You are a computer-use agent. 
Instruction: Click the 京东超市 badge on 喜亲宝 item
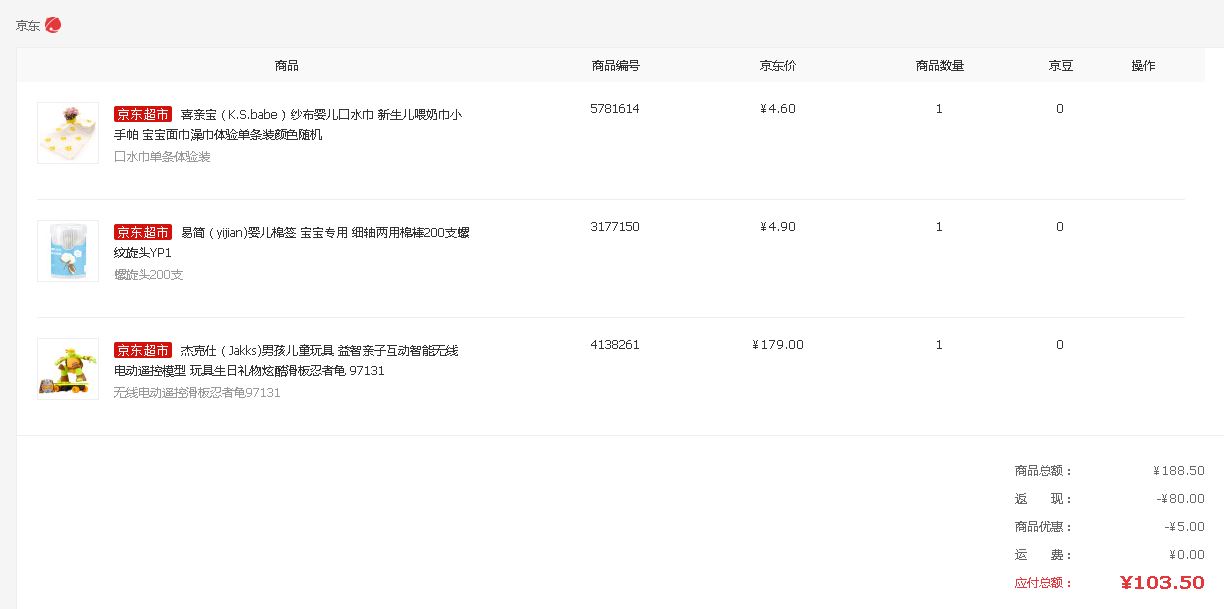coord(143,114)
